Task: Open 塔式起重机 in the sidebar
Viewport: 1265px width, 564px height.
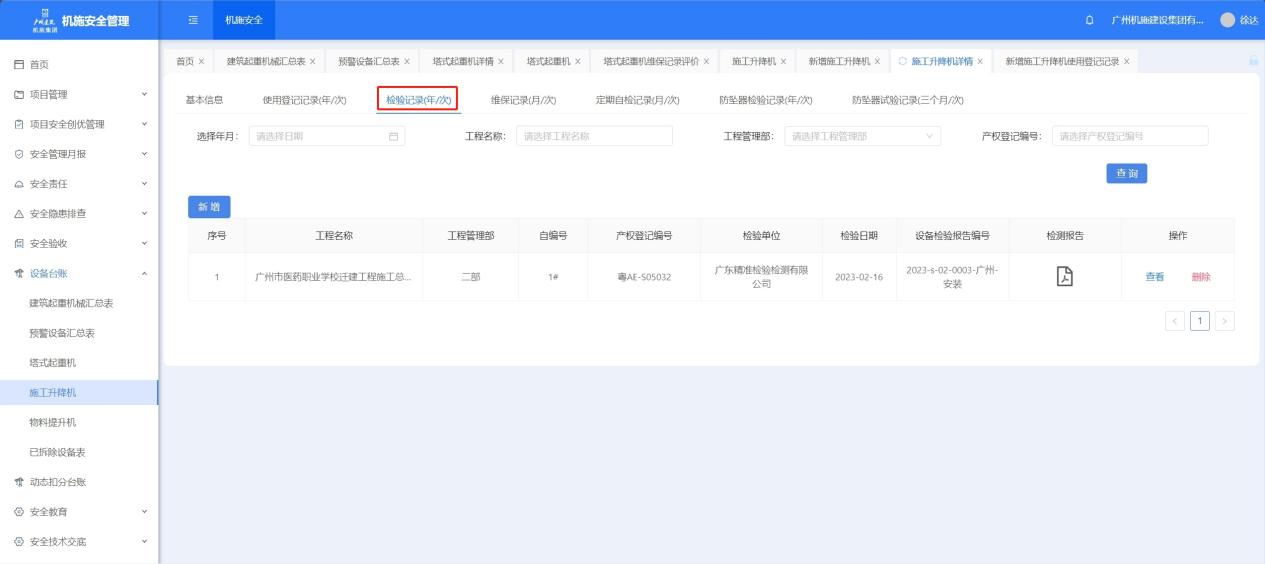Action: pyautogui.click(x=53, y=362)
